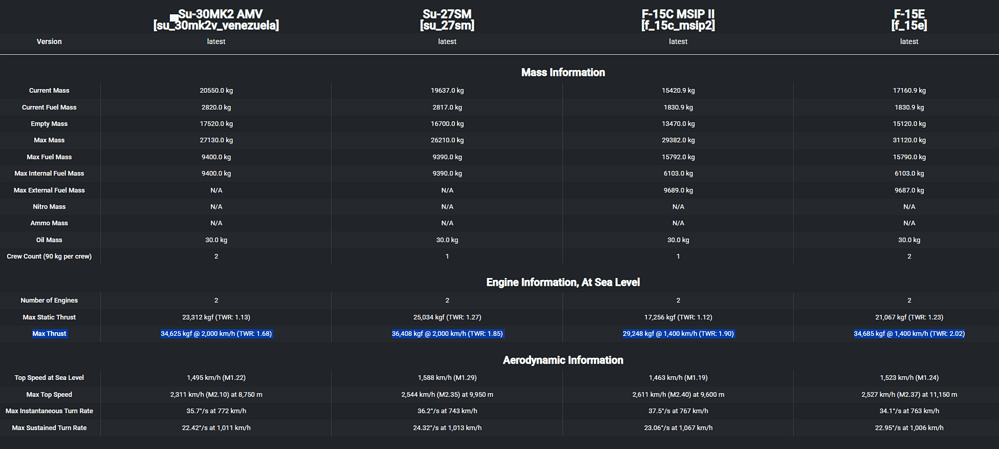Select the 29382.0 kg max mass value
999x449 pixels.
(x=678, y=140)
